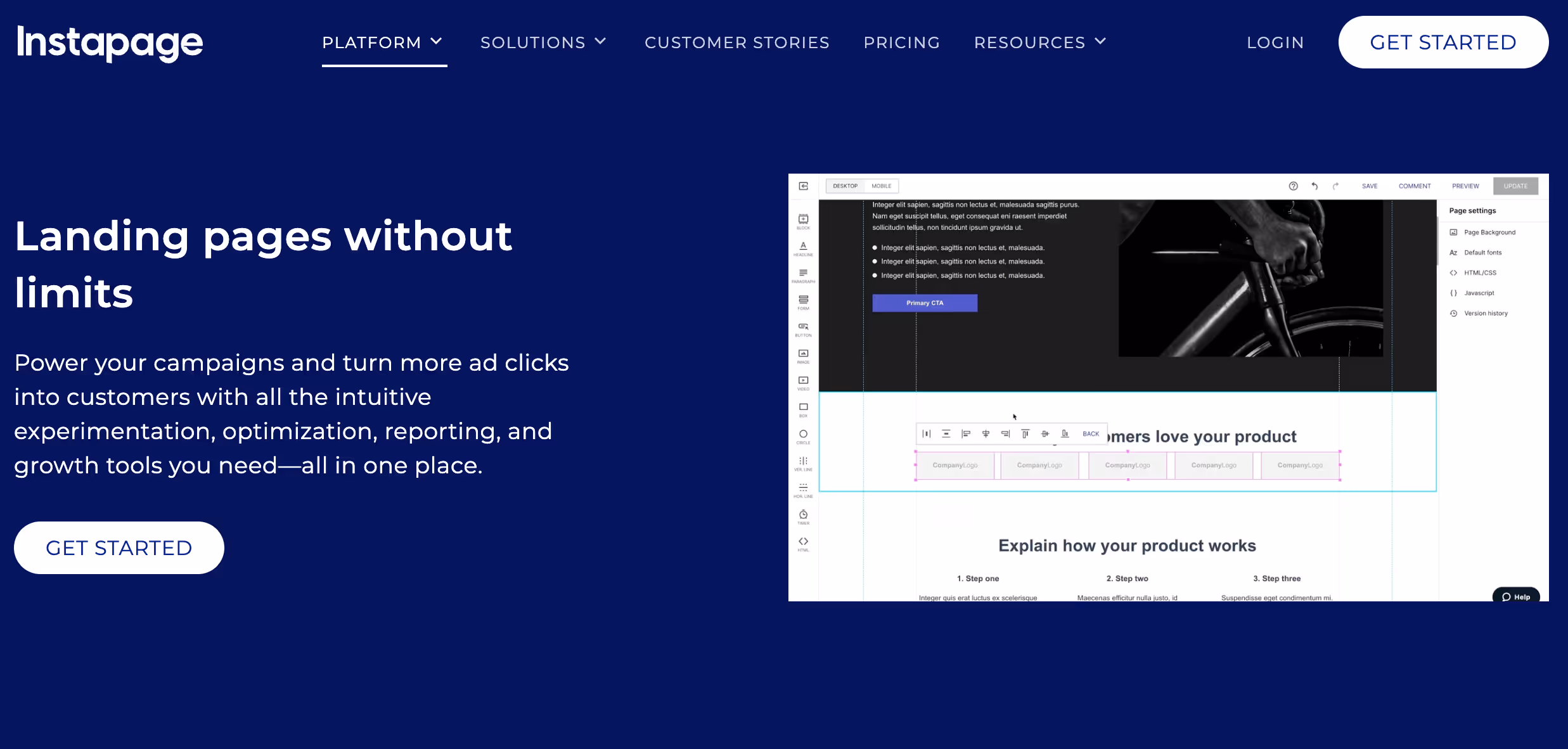Open Version history in Page settings
Viewport: 1568px width, 749px height.
1485,313
